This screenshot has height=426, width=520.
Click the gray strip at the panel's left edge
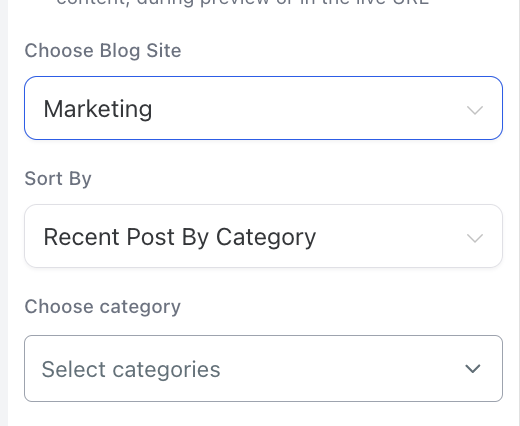[x=4, y=213]
